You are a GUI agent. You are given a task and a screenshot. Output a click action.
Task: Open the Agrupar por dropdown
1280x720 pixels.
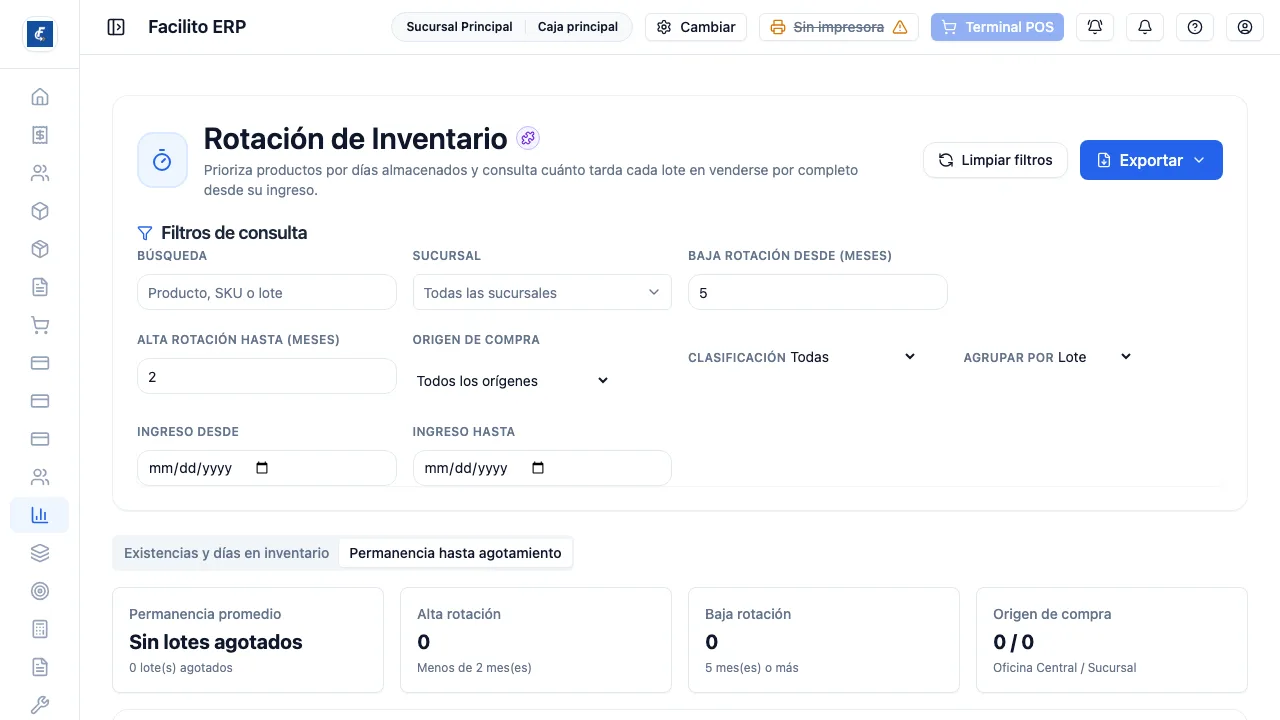click(1095, 357)
